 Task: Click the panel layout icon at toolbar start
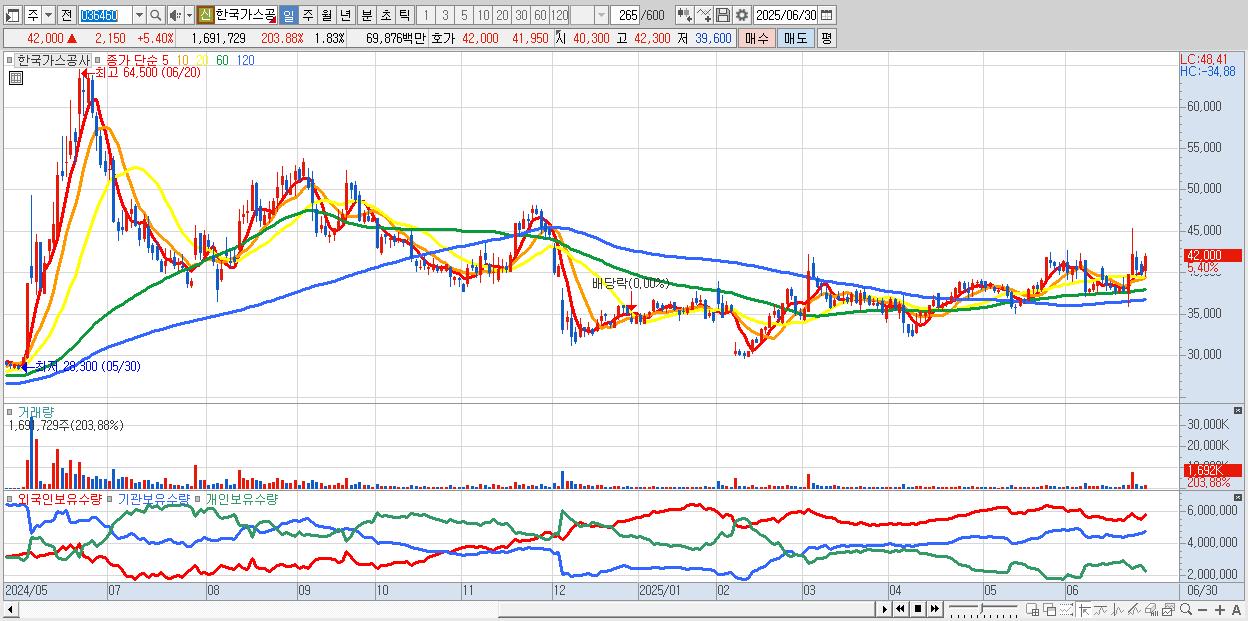click(11, 15)
